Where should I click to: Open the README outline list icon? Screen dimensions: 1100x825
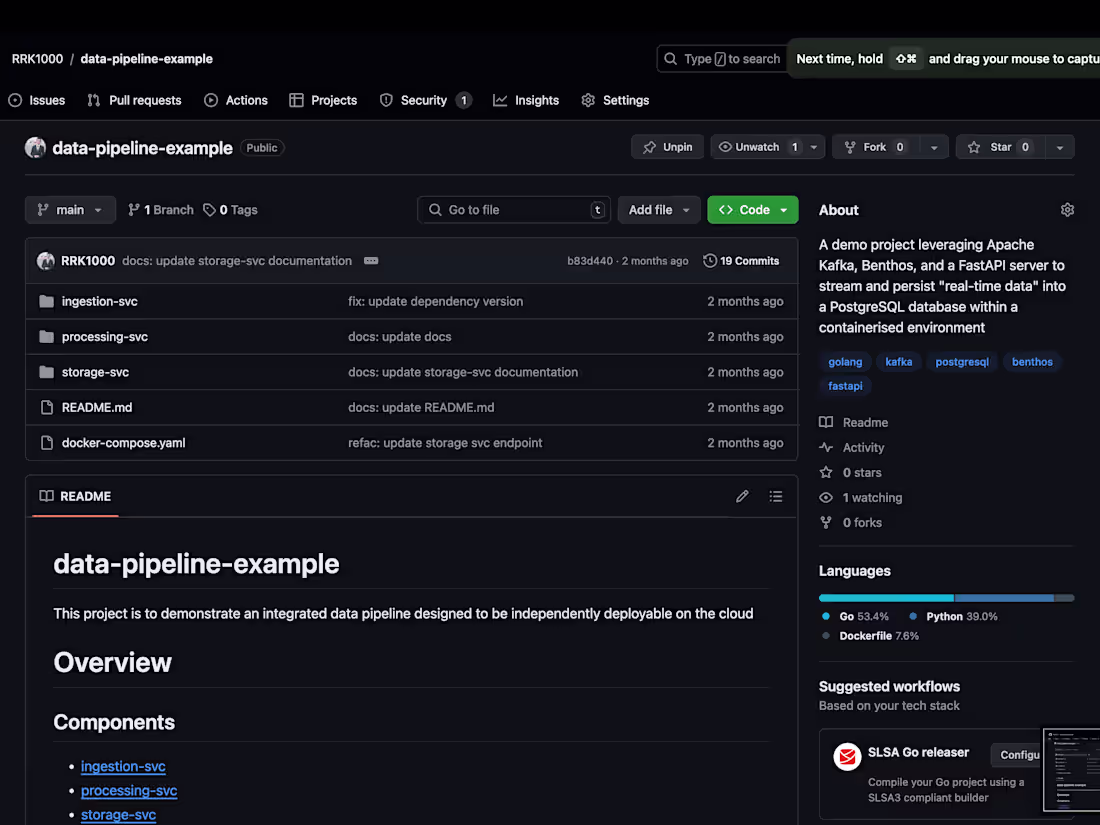(x=776, y=496)
